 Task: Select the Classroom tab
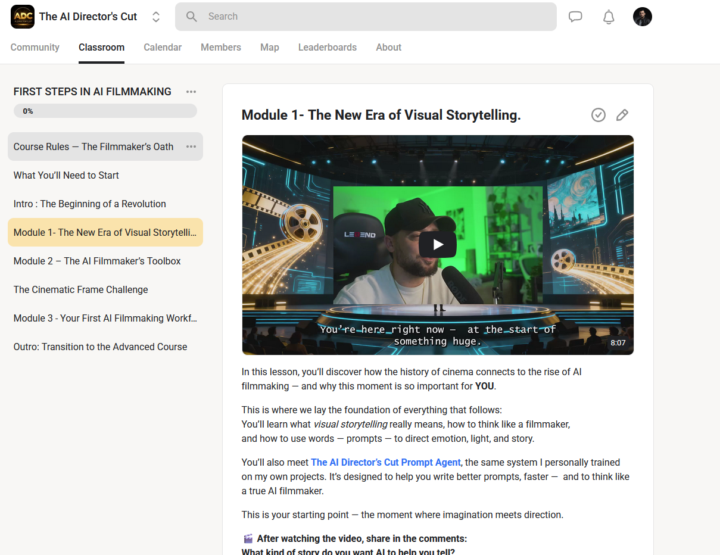[x=101, y=47]
